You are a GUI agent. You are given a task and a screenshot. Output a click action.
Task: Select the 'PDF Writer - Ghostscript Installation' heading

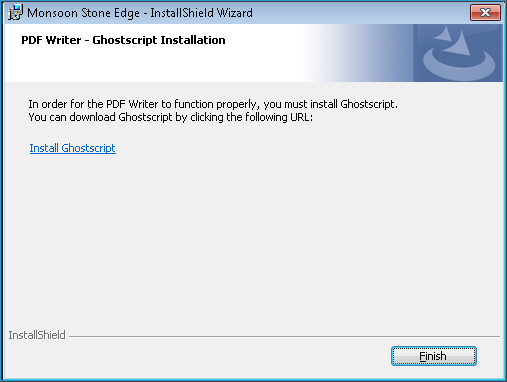tap(123, 40)
